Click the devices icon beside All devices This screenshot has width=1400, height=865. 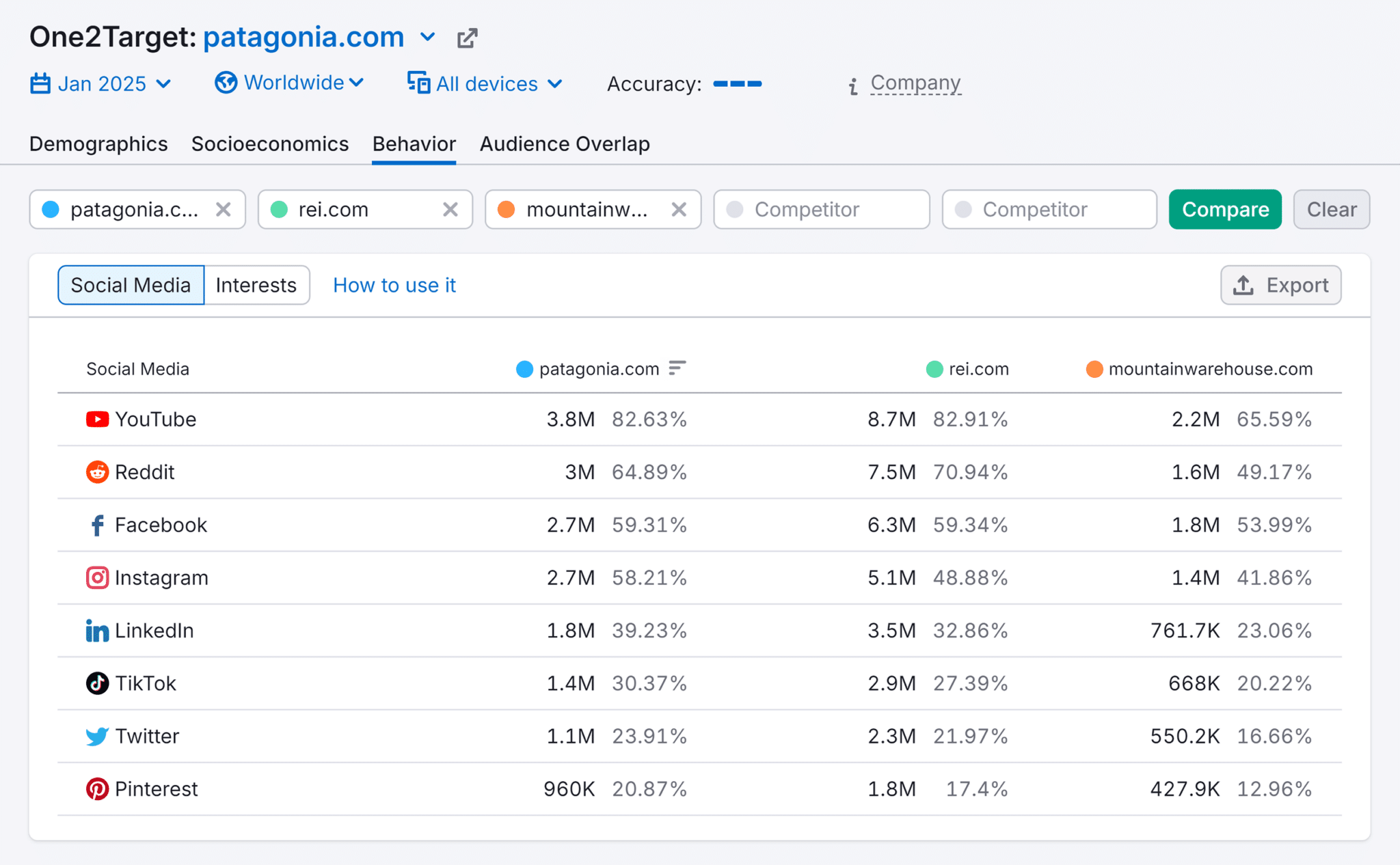tap(418, 83)
